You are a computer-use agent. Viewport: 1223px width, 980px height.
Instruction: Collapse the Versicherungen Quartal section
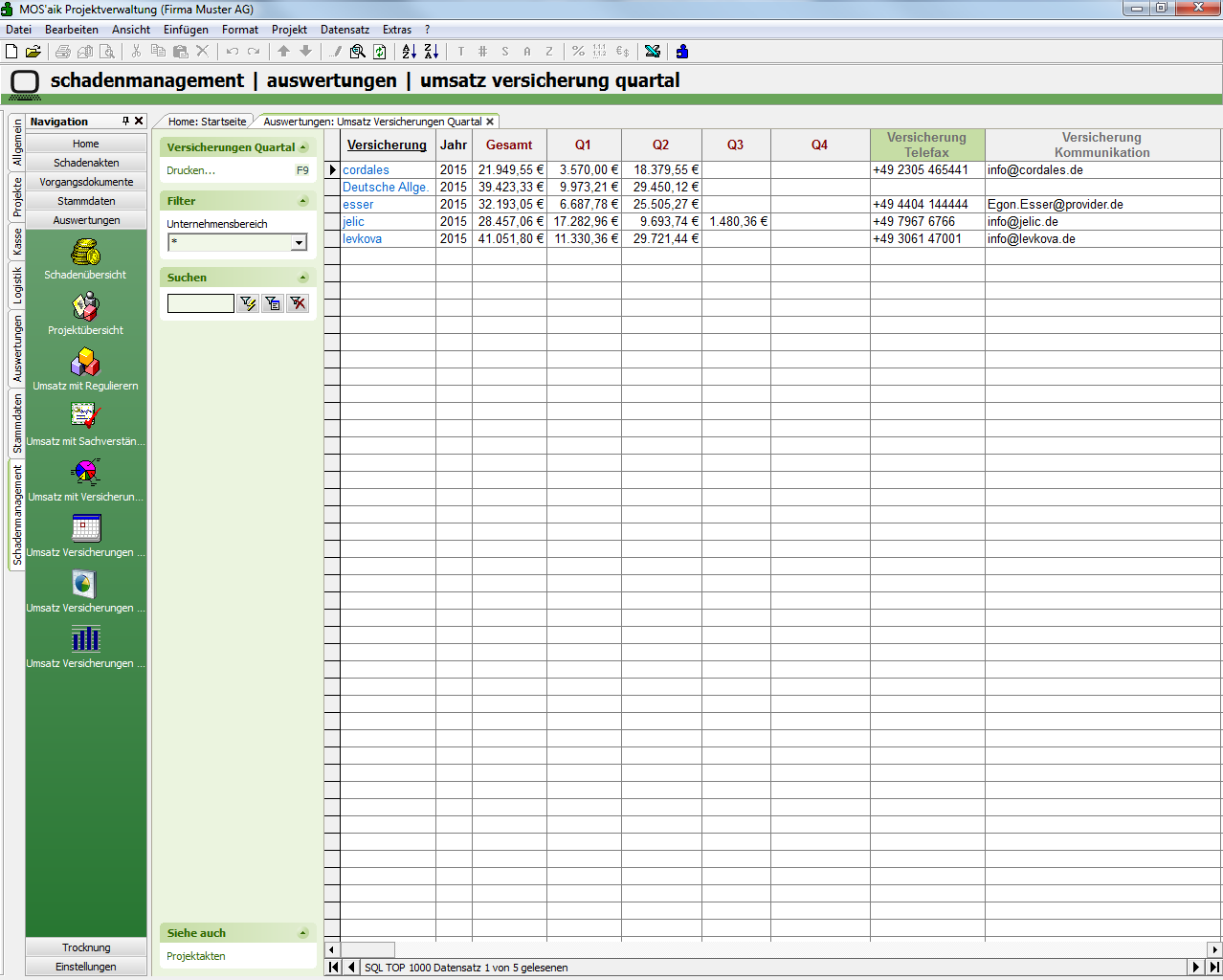pos(303,147)
